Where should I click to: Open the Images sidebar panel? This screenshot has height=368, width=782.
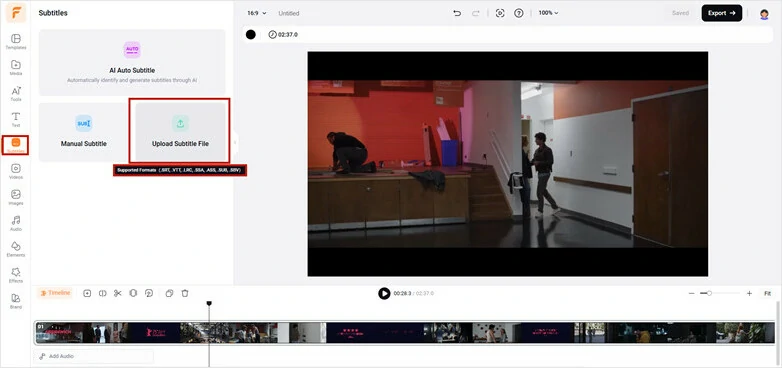coord(15,197)
